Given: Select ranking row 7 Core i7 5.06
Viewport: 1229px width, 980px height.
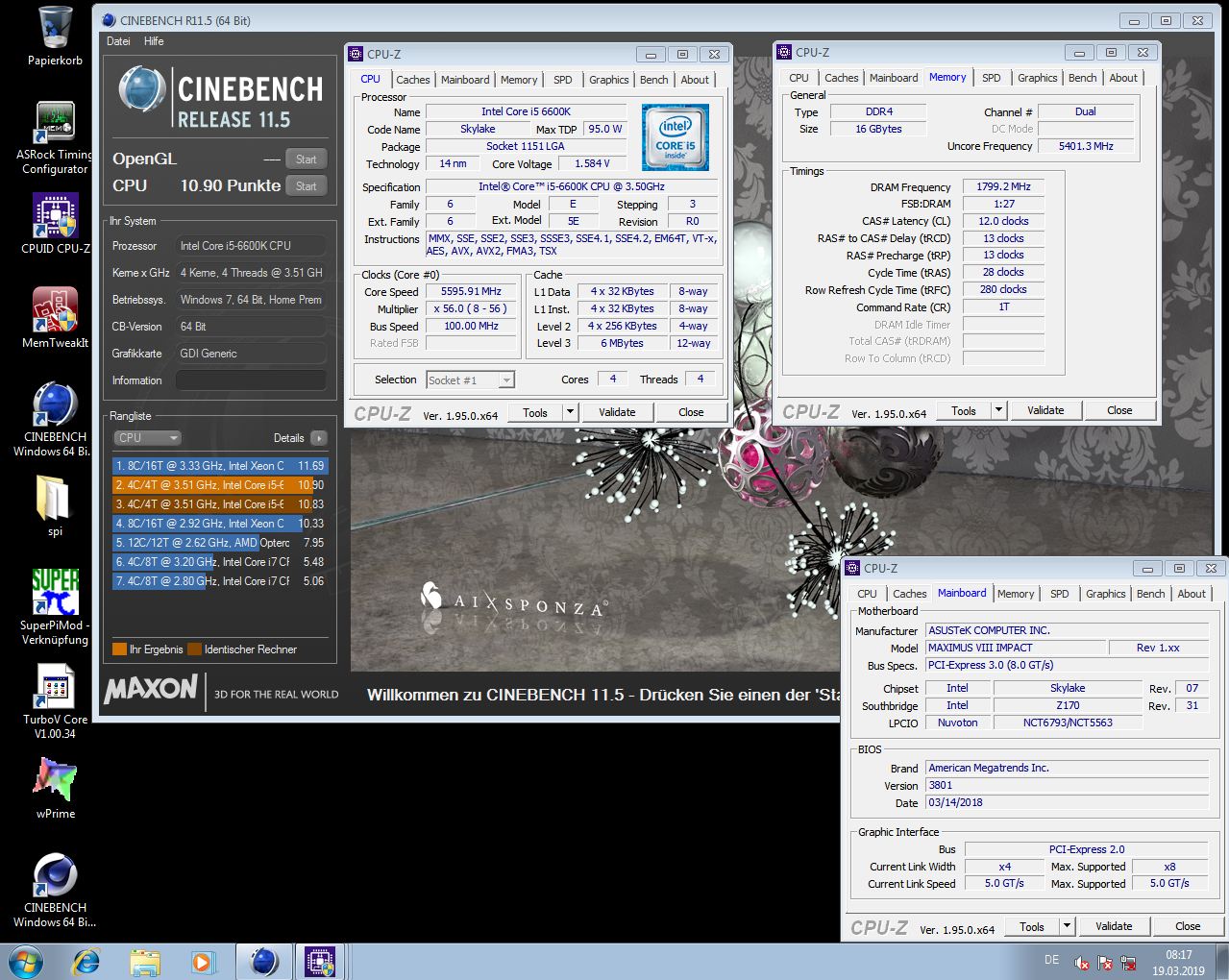Looking at the screenshot, I should tap(220, 581).
